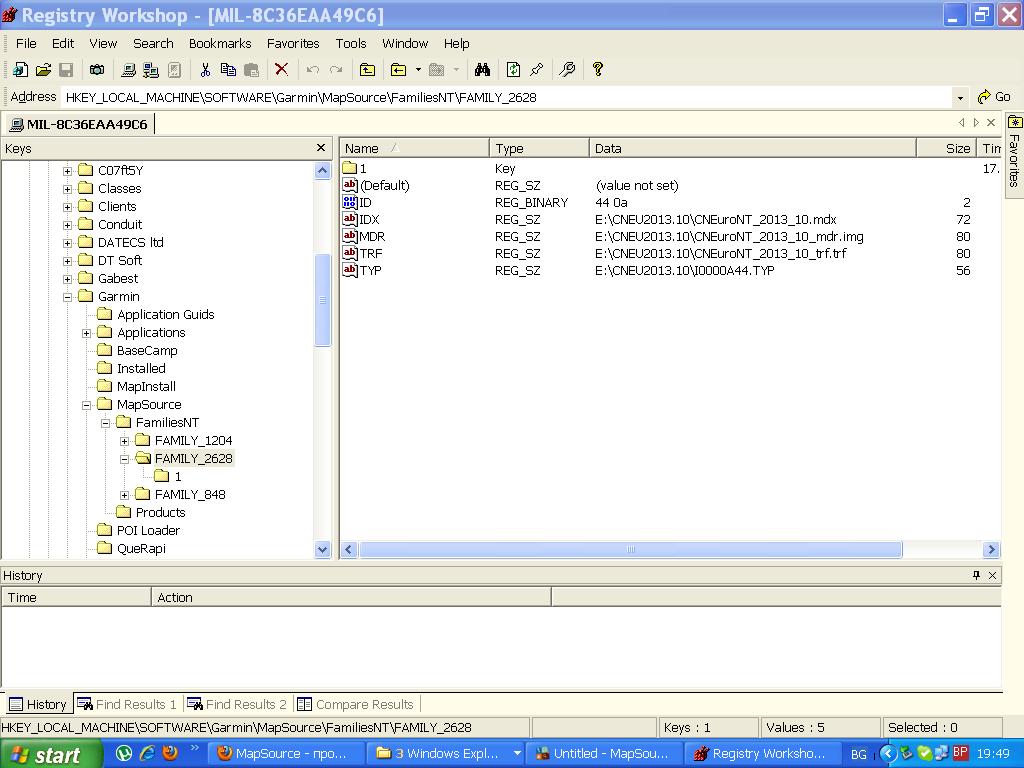Select the POI Loader key in tree
This screenshot has height=768, width=1024.
(148, 531)
